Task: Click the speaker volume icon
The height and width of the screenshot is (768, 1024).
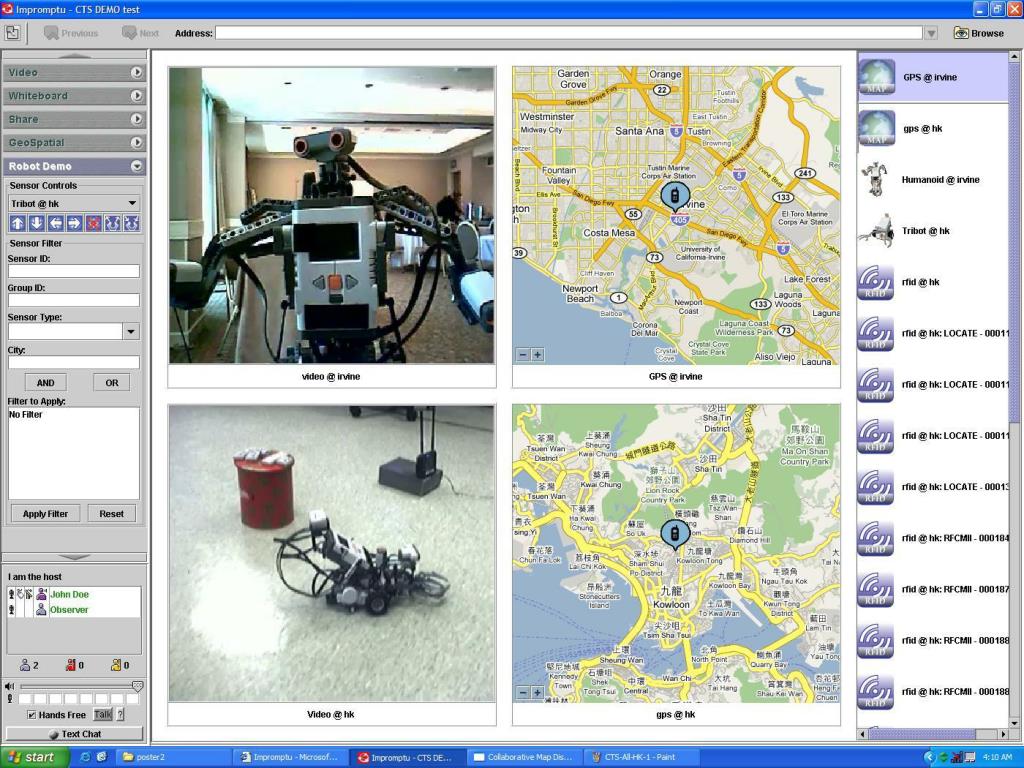Action: (x=9, y=686)
